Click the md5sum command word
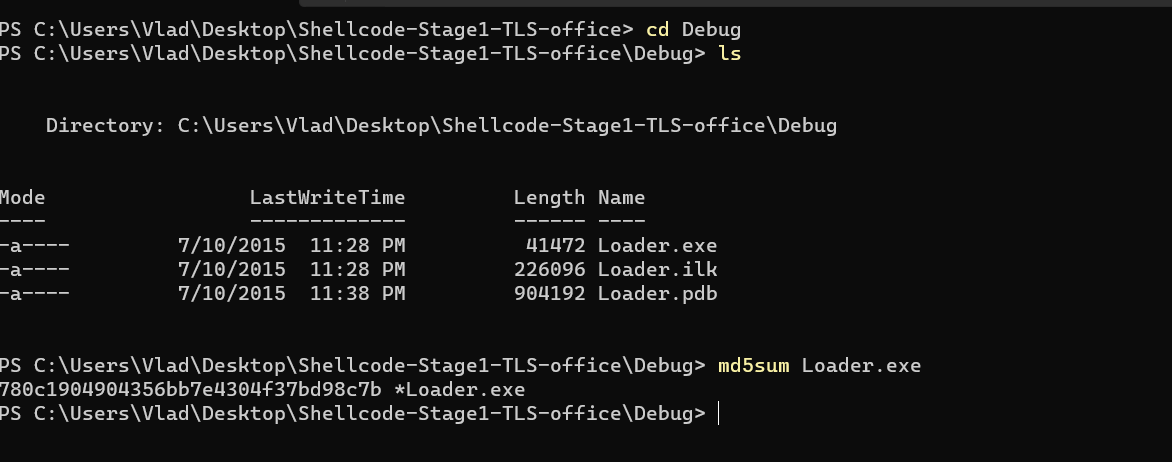 click(x=753, y=366)
